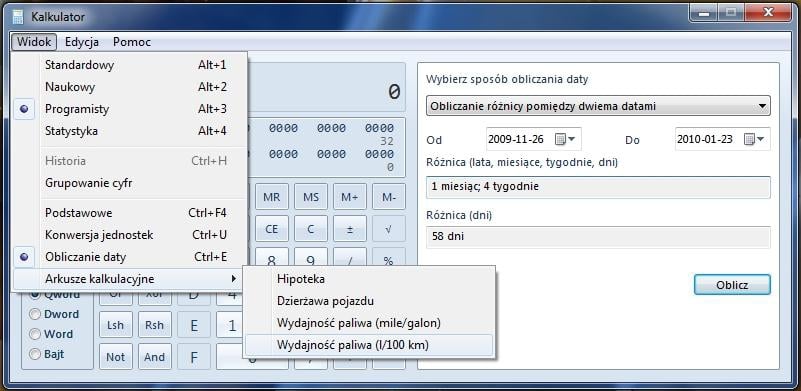Viewport: 801px width, 391px height.
Task: Click the M- memory subtract key
Action: click(389, 197)
